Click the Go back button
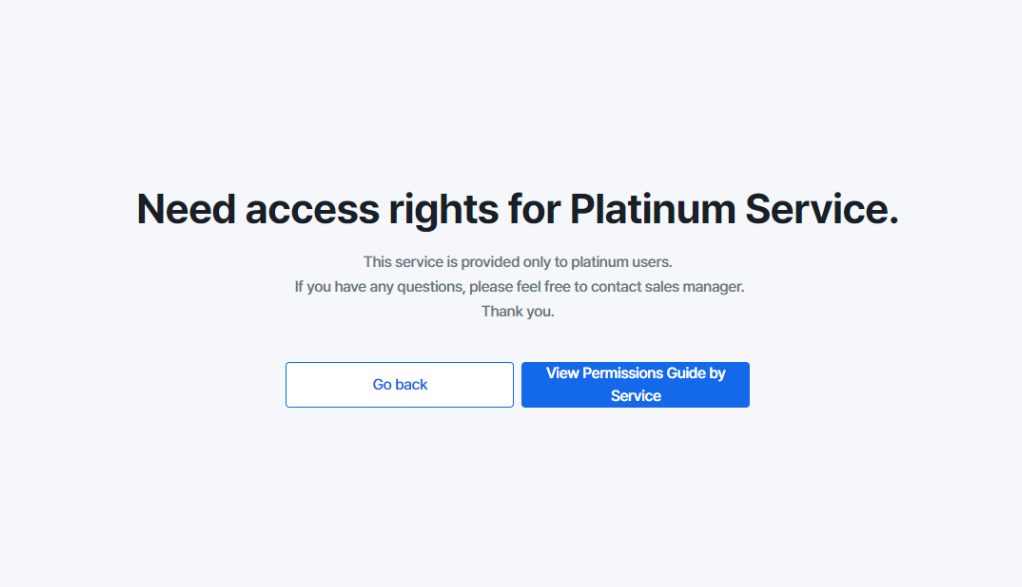Image resolution: width=1022 pixels, height=587 pixels. click(400, 385)
